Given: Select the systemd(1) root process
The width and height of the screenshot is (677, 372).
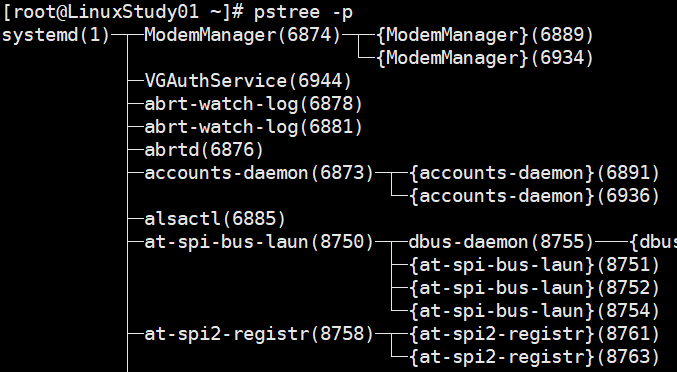Looking at the screenshot, I should click(56, 35).
